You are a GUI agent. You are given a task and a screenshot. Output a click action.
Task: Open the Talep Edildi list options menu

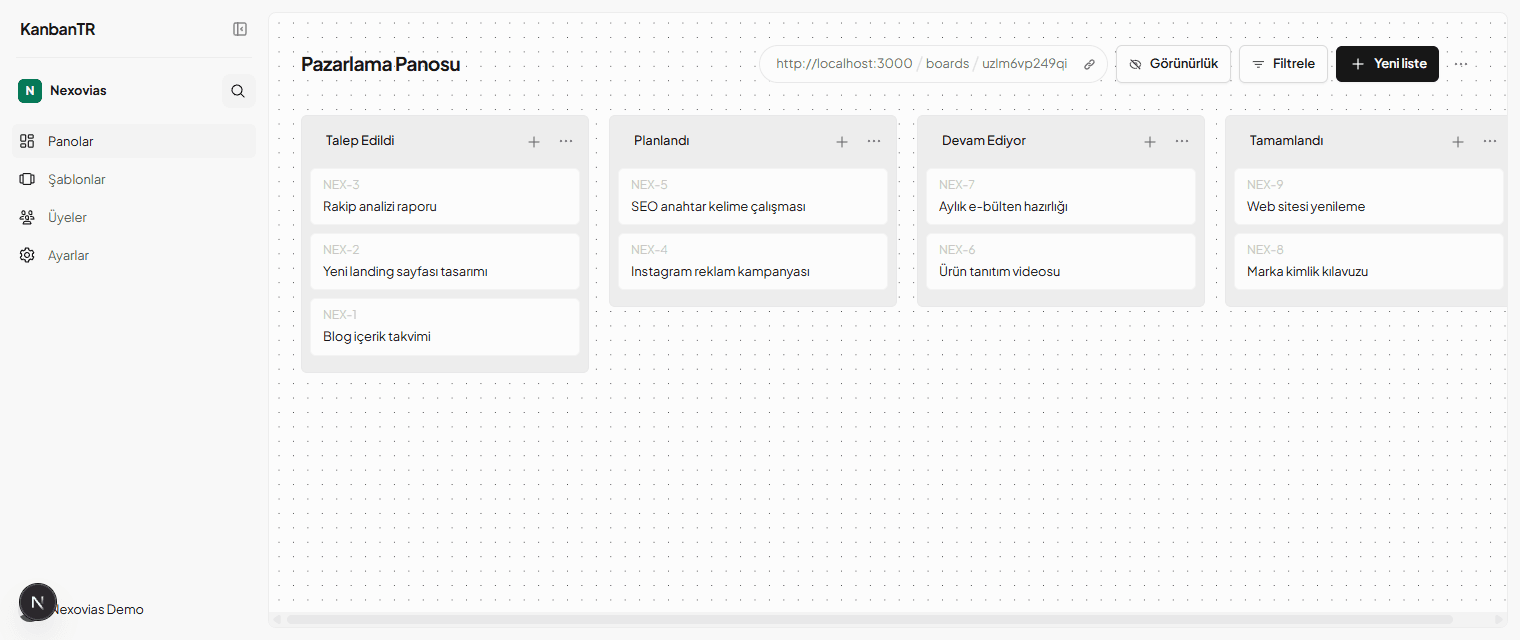pyautogui.click(x=566, y=141)
